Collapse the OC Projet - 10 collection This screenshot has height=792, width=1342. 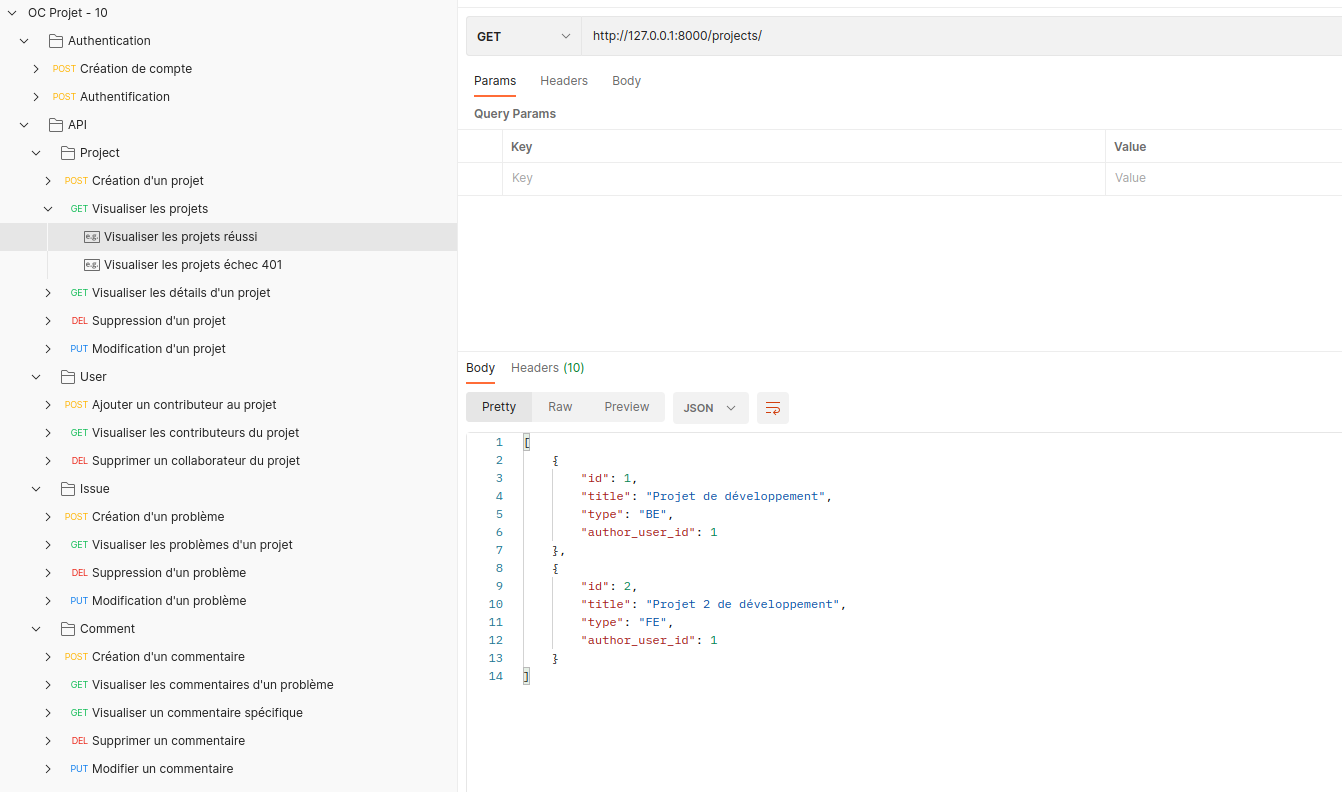tap(12, 13)
